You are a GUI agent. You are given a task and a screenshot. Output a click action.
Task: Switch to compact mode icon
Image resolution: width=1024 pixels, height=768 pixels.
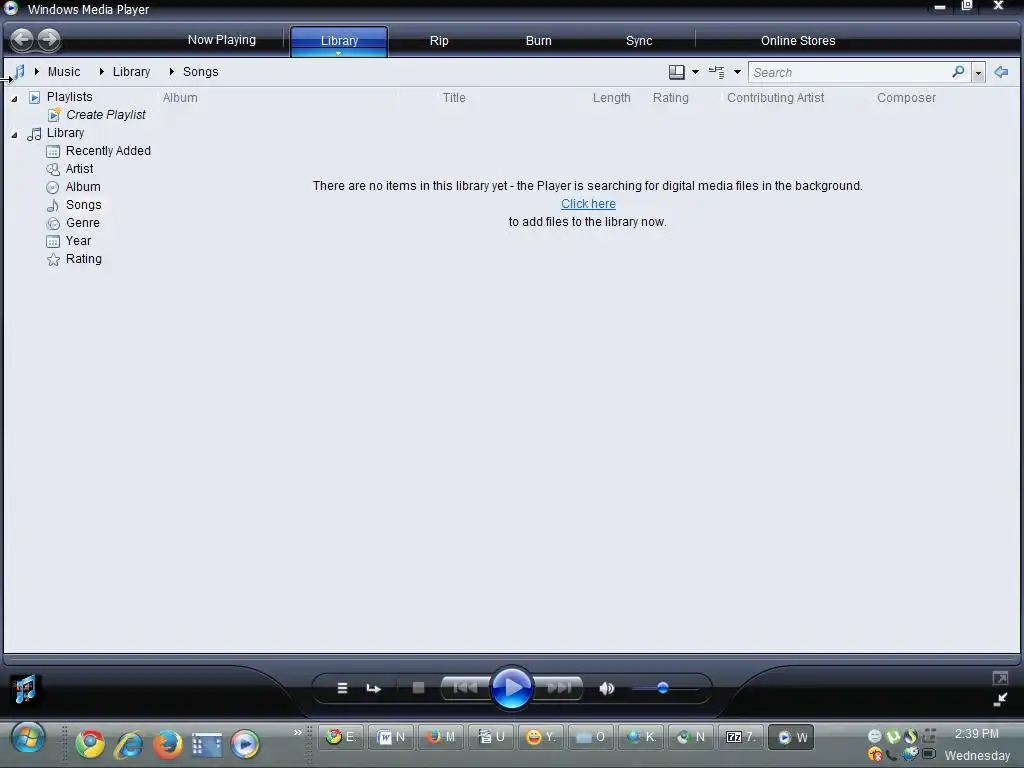1000,700
